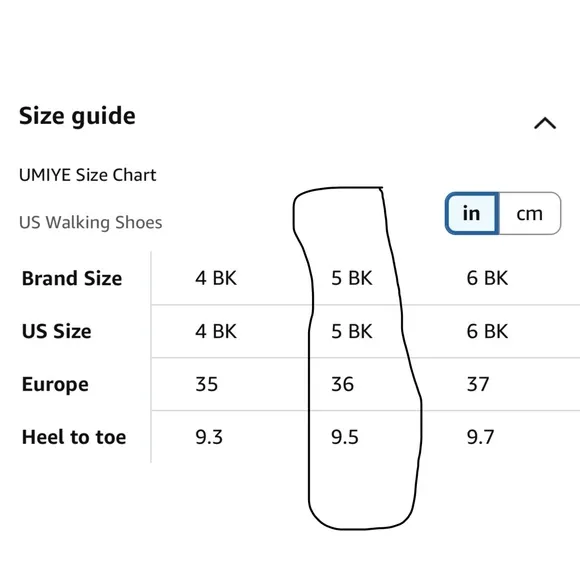Click the US Walking Shoes subtitle
580x580 pixels.
tap(91, 222)
